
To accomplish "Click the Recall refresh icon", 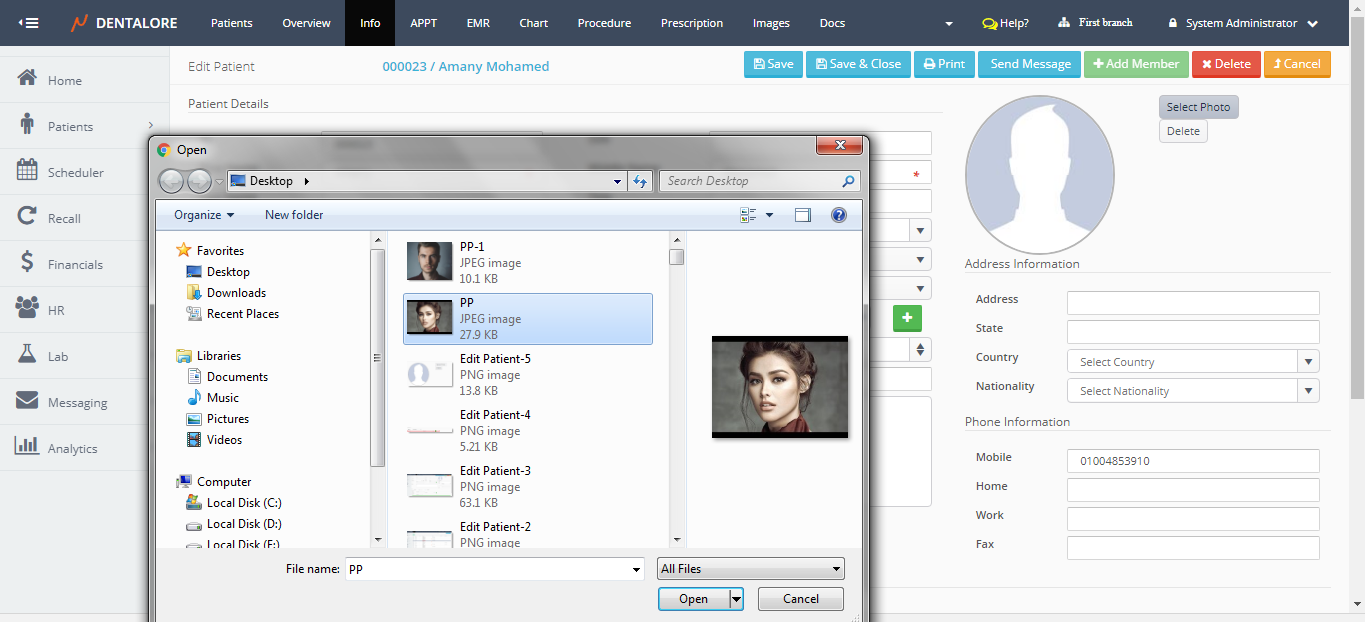I will pyautogui.click(x=27, y=217).
